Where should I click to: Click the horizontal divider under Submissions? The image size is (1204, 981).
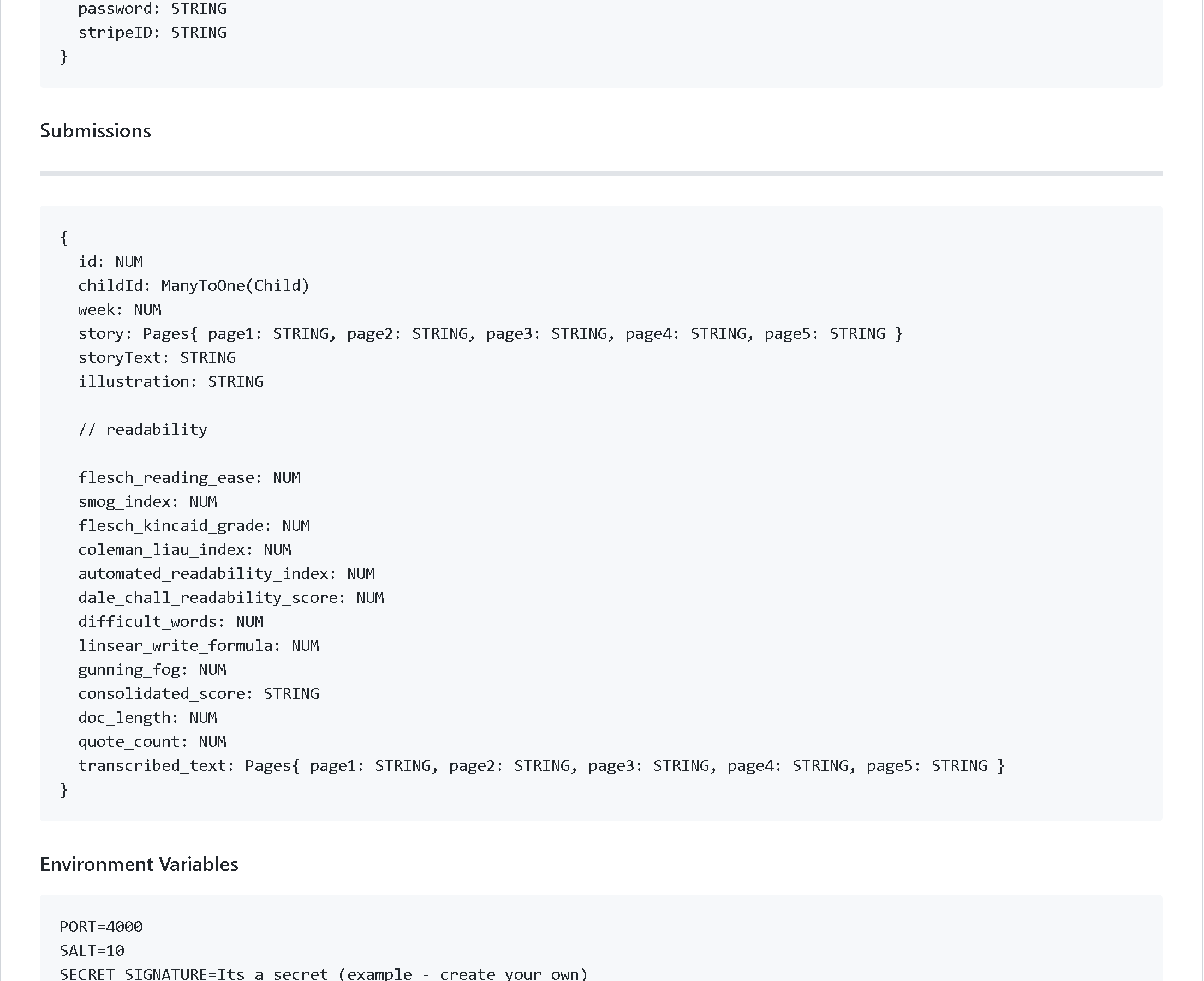(600, 174)
